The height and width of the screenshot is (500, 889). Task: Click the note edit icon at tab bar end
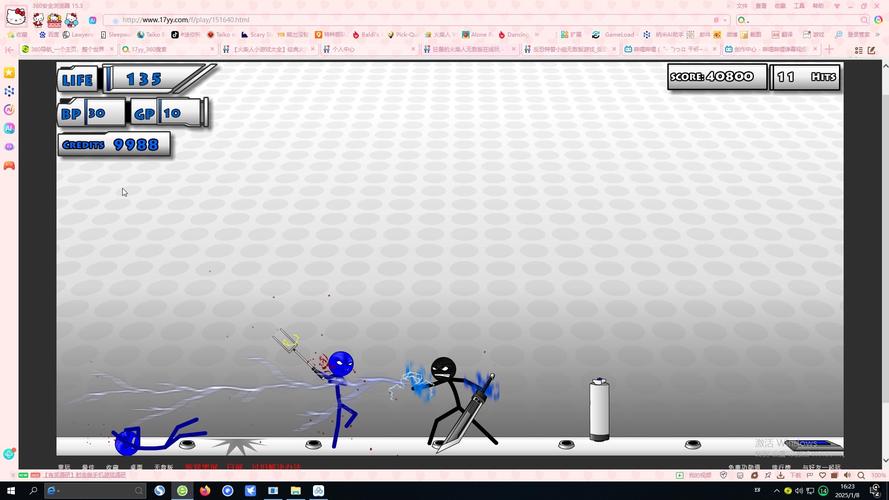pos(871,50)
